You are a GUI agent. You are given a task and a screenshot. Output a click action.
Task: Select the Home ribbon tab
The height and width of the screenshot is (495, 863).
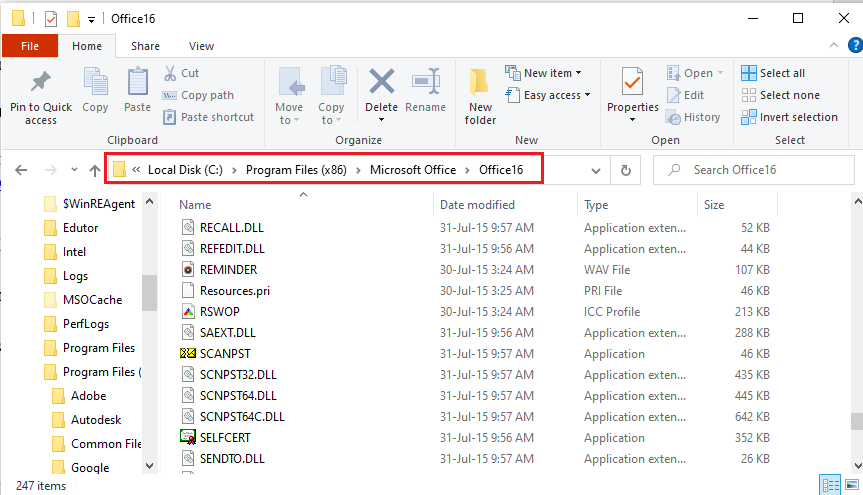tap(87, 46)
